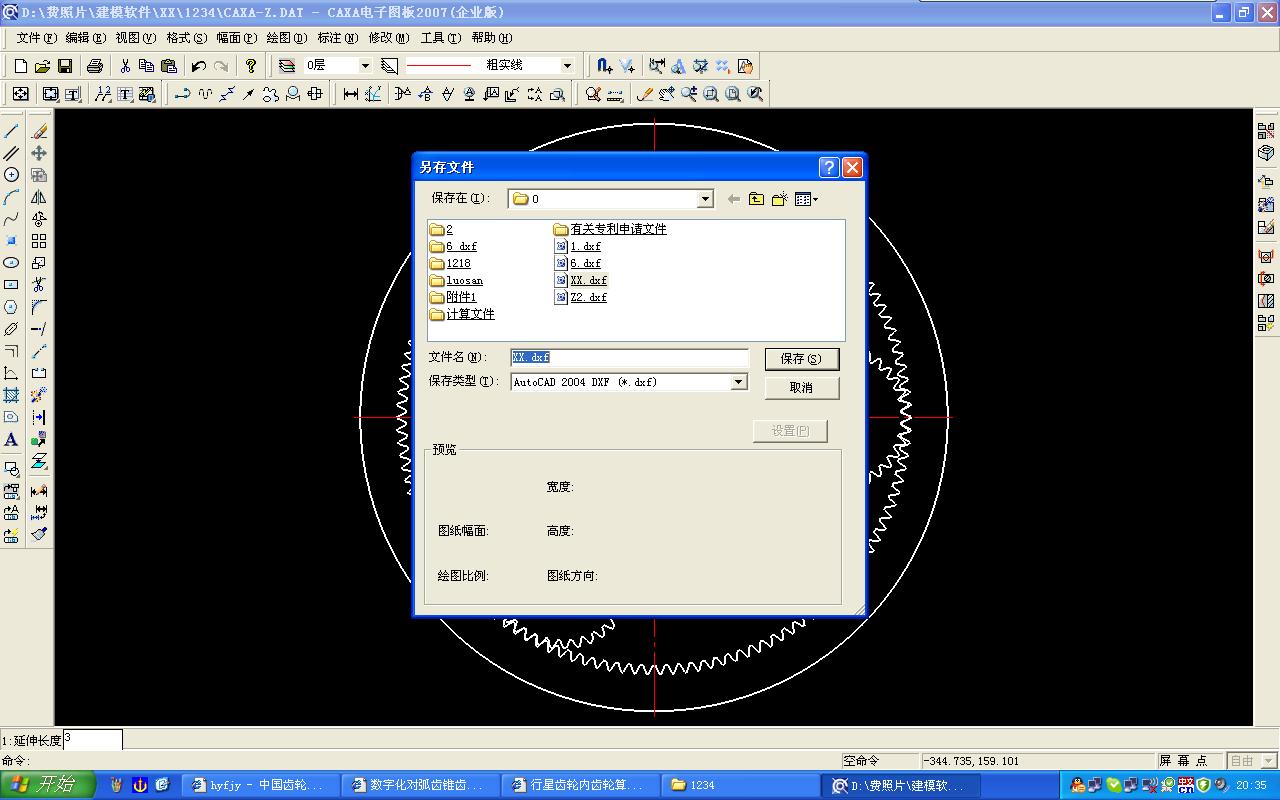Viewport: 1280px width, 800px height.
Task: Open the layer control icon
Action: 287,66
